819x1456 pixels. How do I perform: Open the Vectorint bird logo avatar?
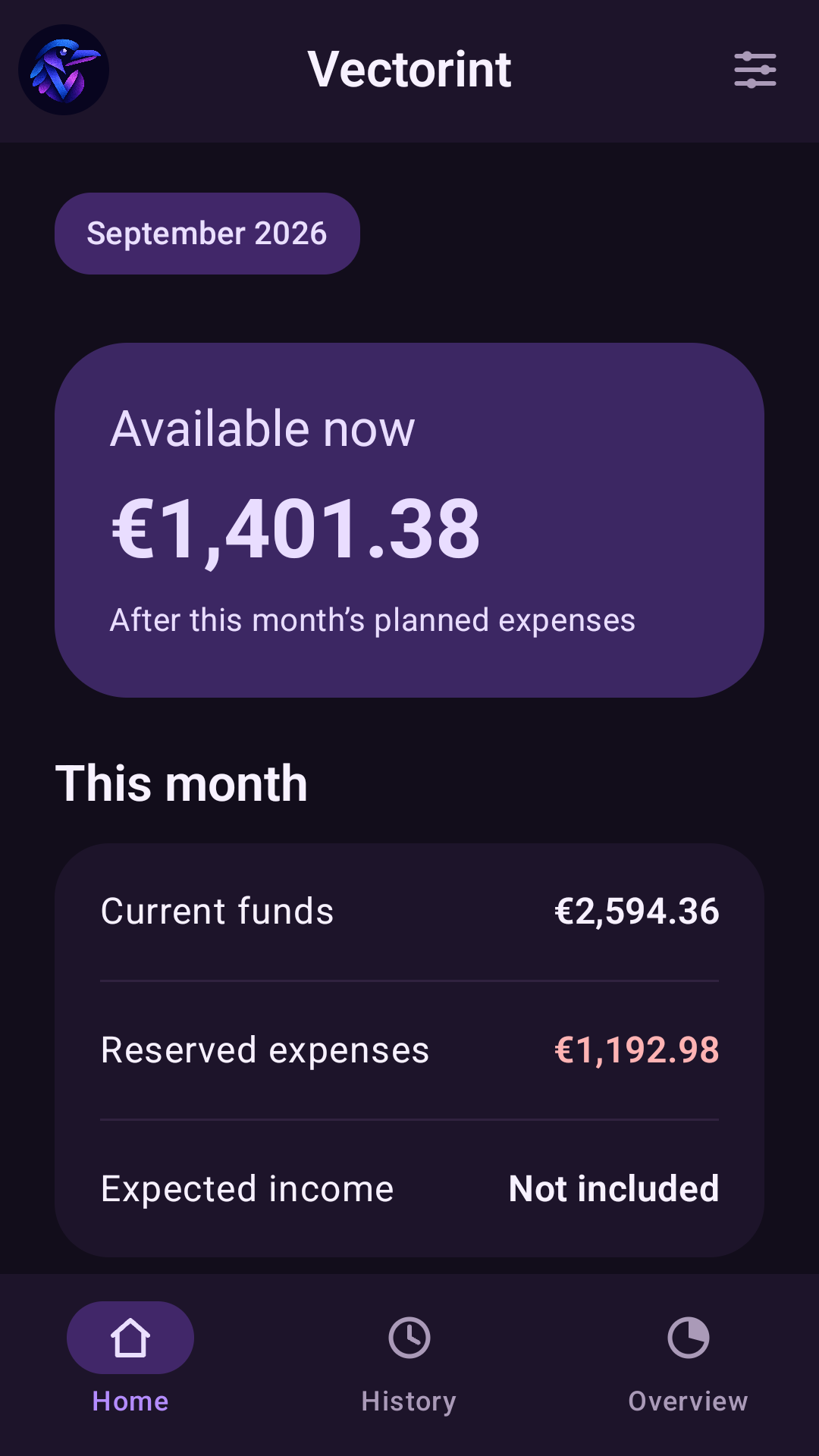[x=64, y=70]
